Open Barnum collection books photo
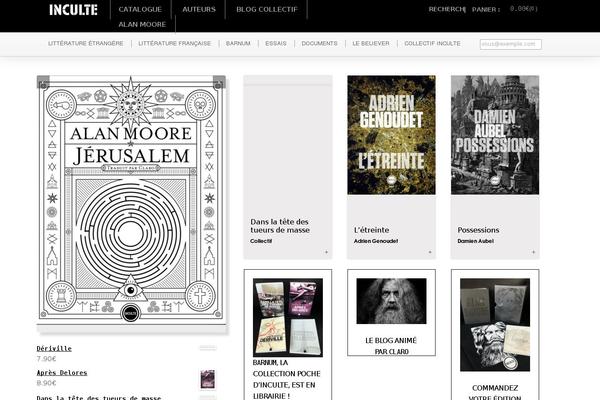Screen dimensions: 600x400 pos(288,317)
